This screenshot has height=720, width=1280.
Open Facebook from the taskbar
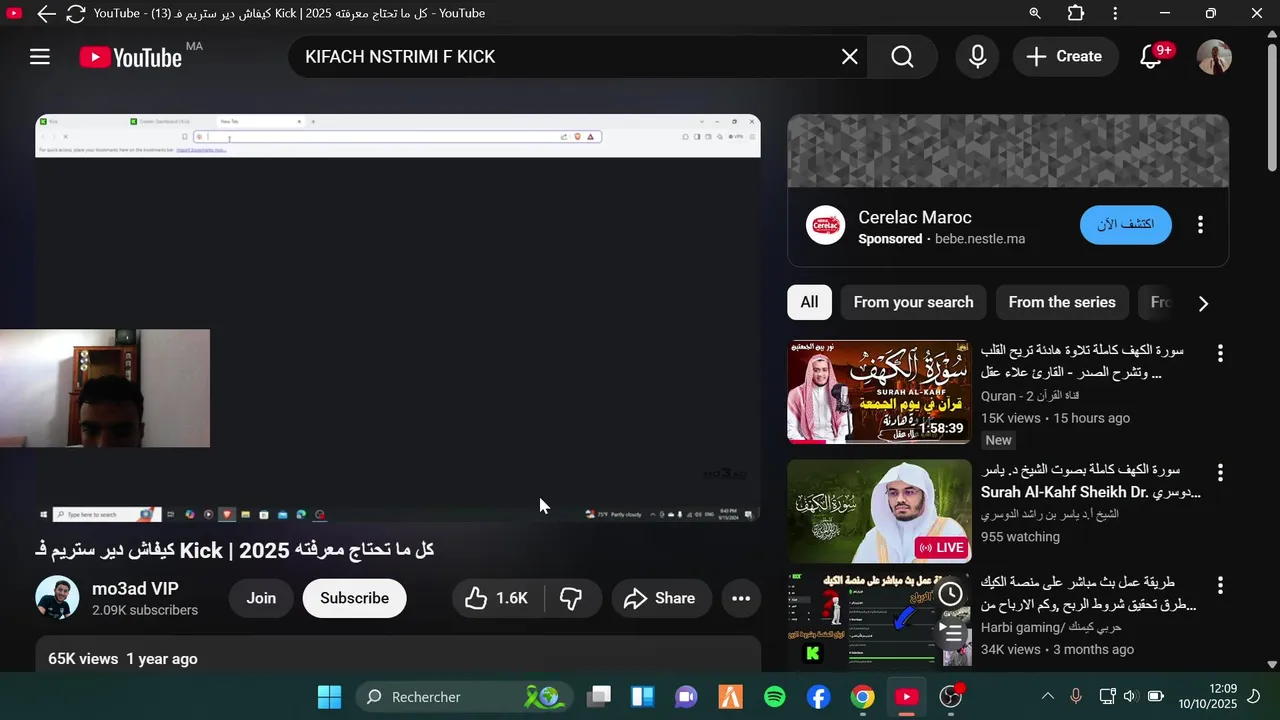(x=818, y=697)
